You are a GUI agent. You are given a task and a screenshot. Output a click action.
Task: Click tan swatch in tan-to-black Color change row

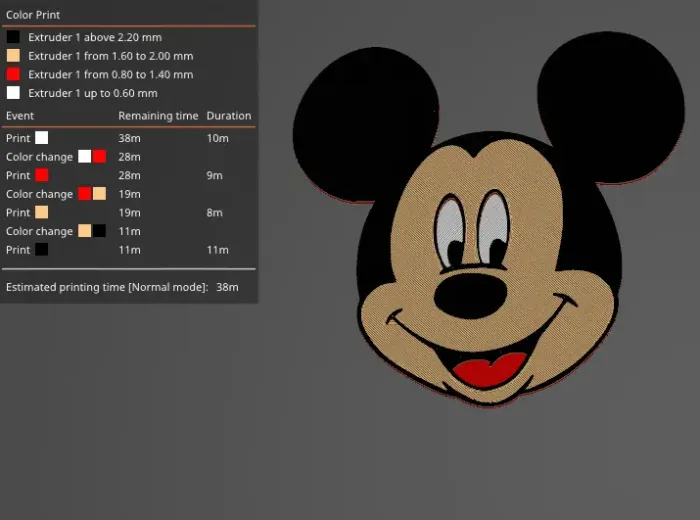[x=84, y=231]
